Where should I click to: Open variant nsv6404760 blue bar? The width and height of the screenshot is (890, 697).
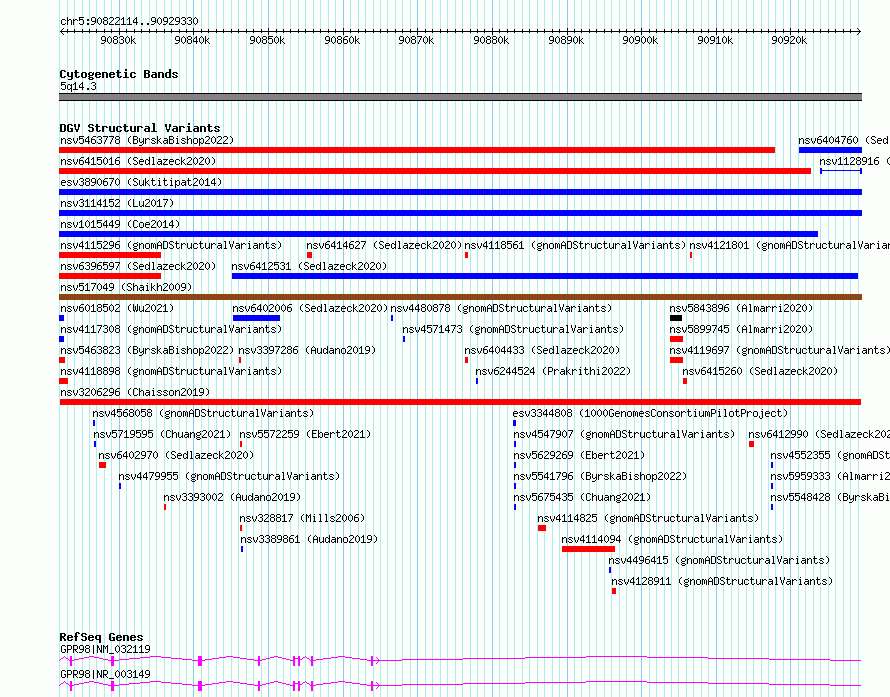click(x=830, y=150)
